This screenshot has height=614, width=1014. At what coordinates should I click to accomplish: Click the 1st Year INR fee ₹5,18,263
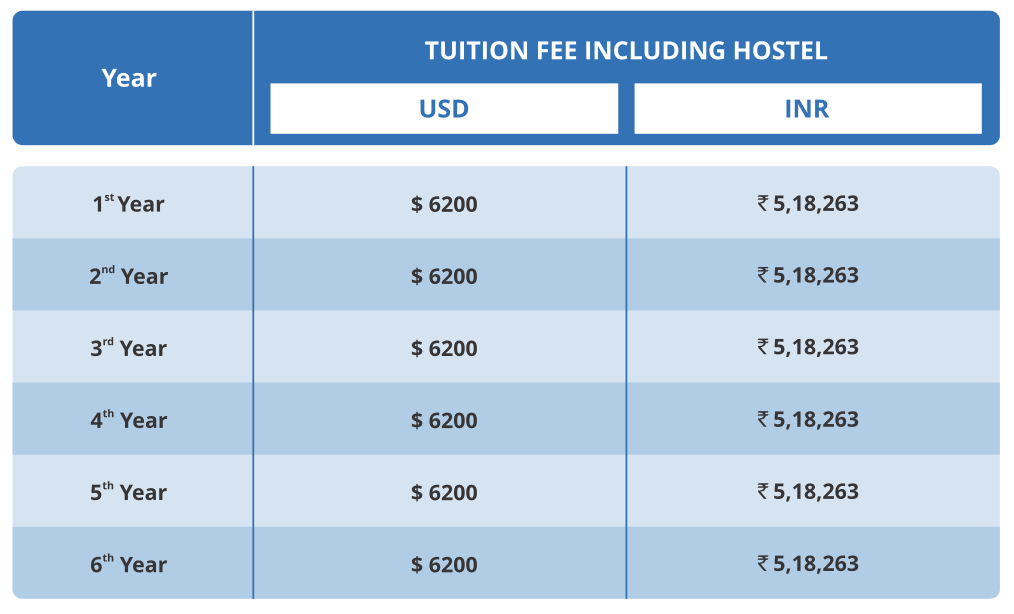(x=808, y=204)
